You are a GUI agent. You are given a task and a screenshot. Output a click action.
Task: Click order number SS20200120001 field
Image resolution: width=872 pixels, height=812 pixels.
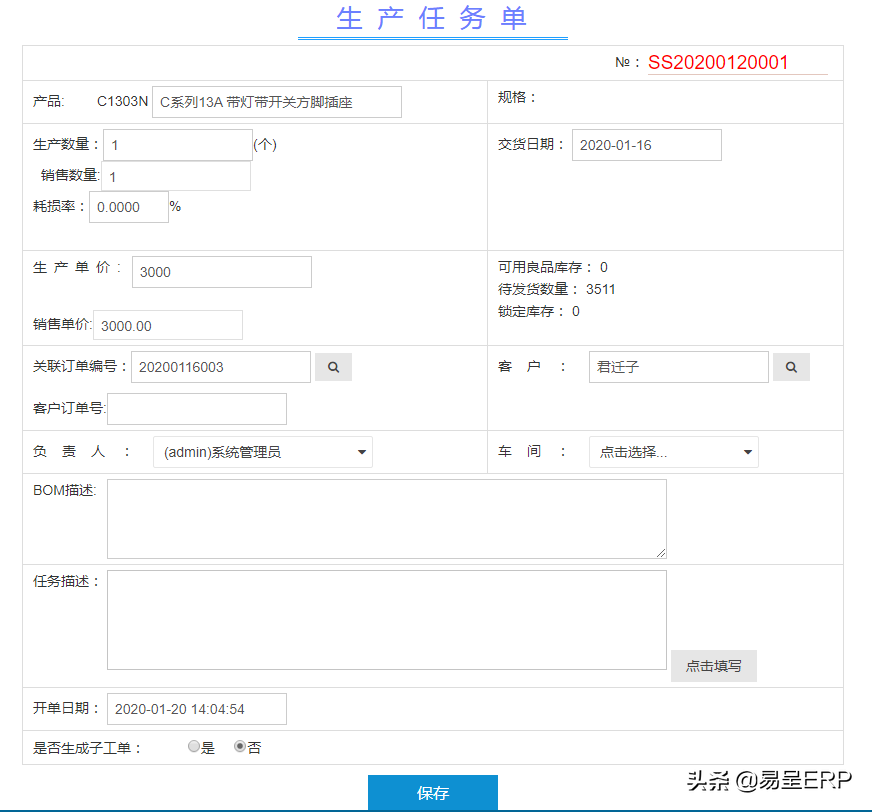click(x=737, y=62)
